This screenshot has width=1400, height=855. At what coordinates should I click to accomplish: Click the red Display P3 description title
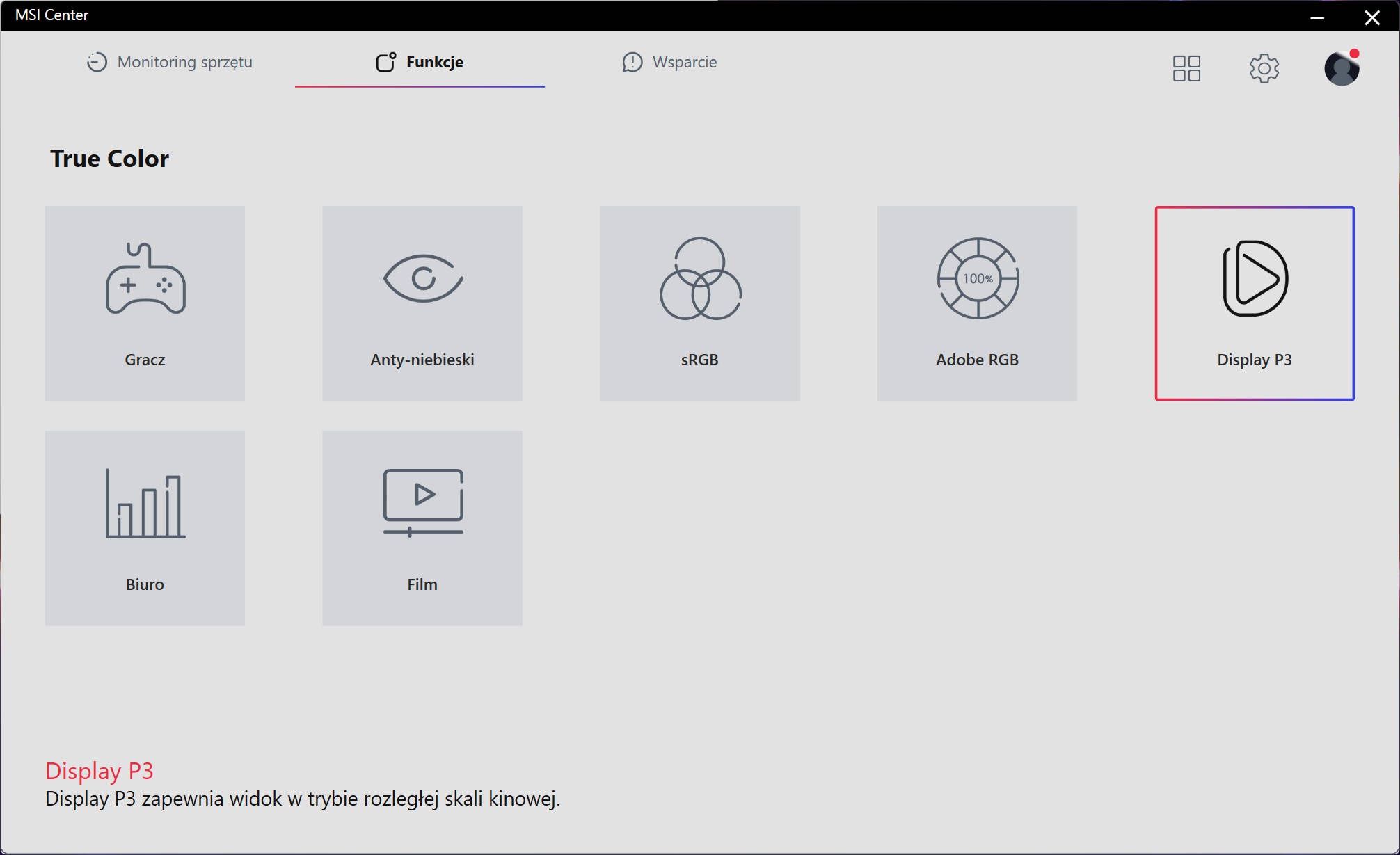click(100, 771)
